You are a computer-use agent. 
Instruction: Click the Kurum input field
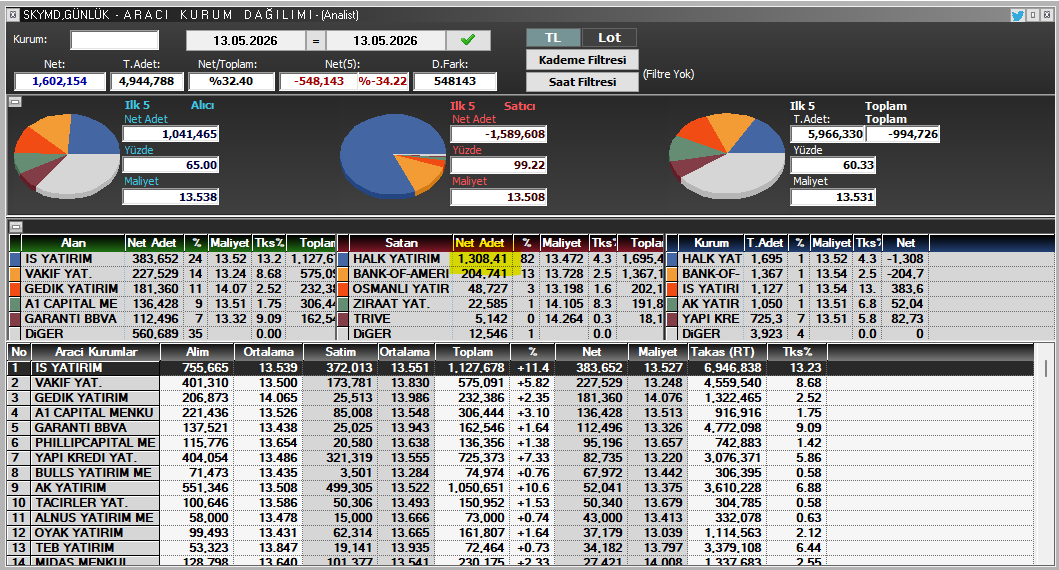(115, 41)
